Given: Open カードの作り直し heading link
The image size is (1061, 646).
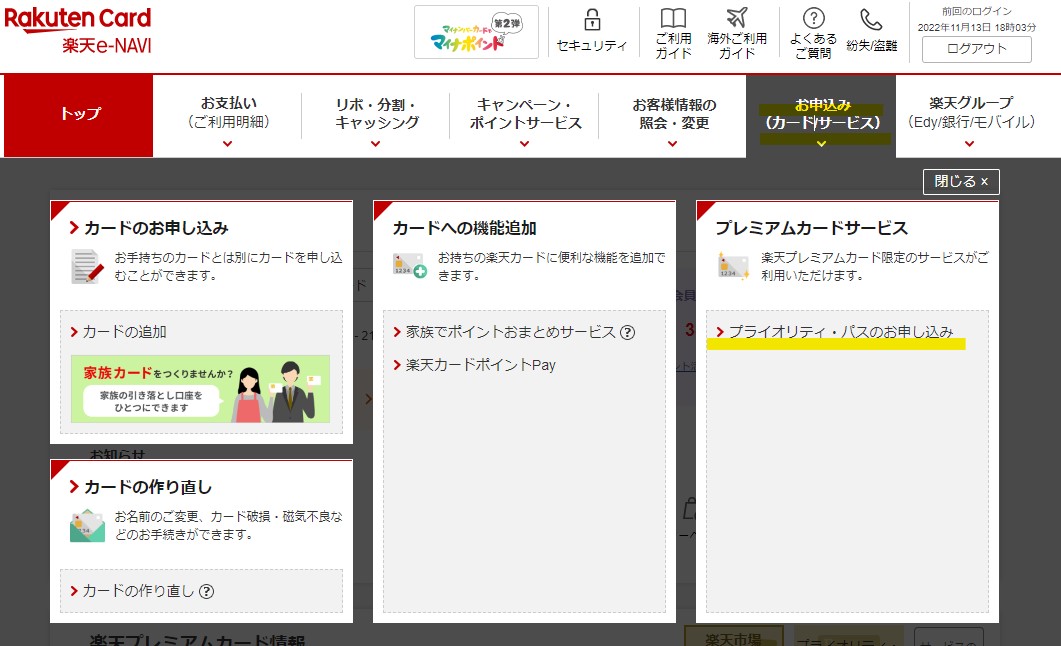Looking at the screenshot, I should (x=141, y=487).
